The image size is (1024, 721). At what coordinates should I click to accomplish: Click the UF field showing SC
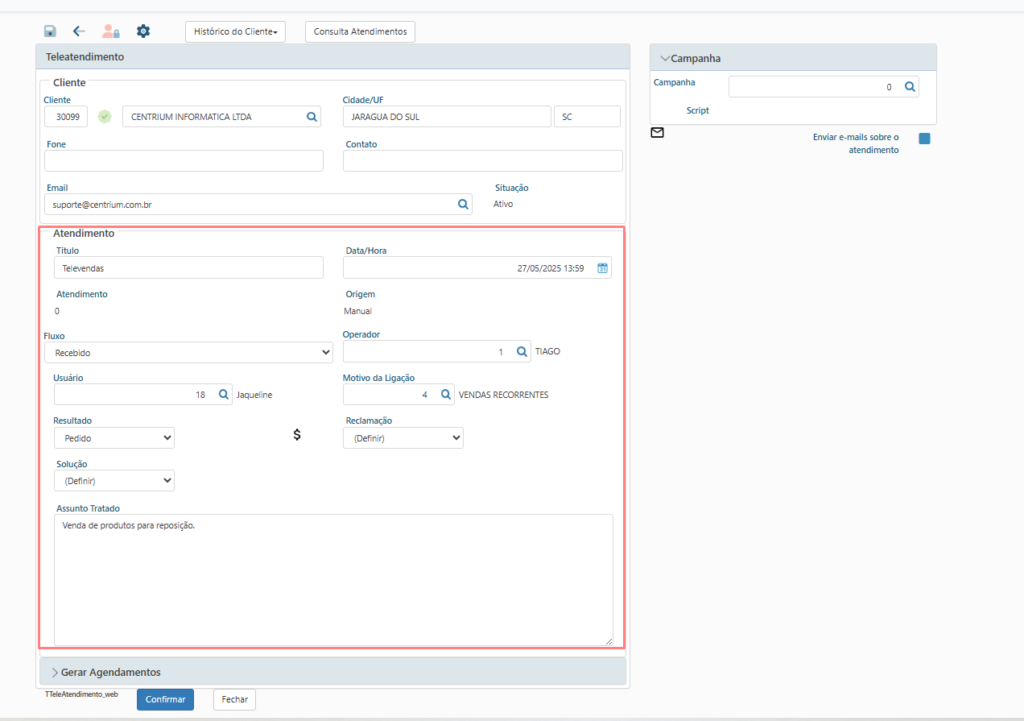pyautogui.click(x=587, y=117)
